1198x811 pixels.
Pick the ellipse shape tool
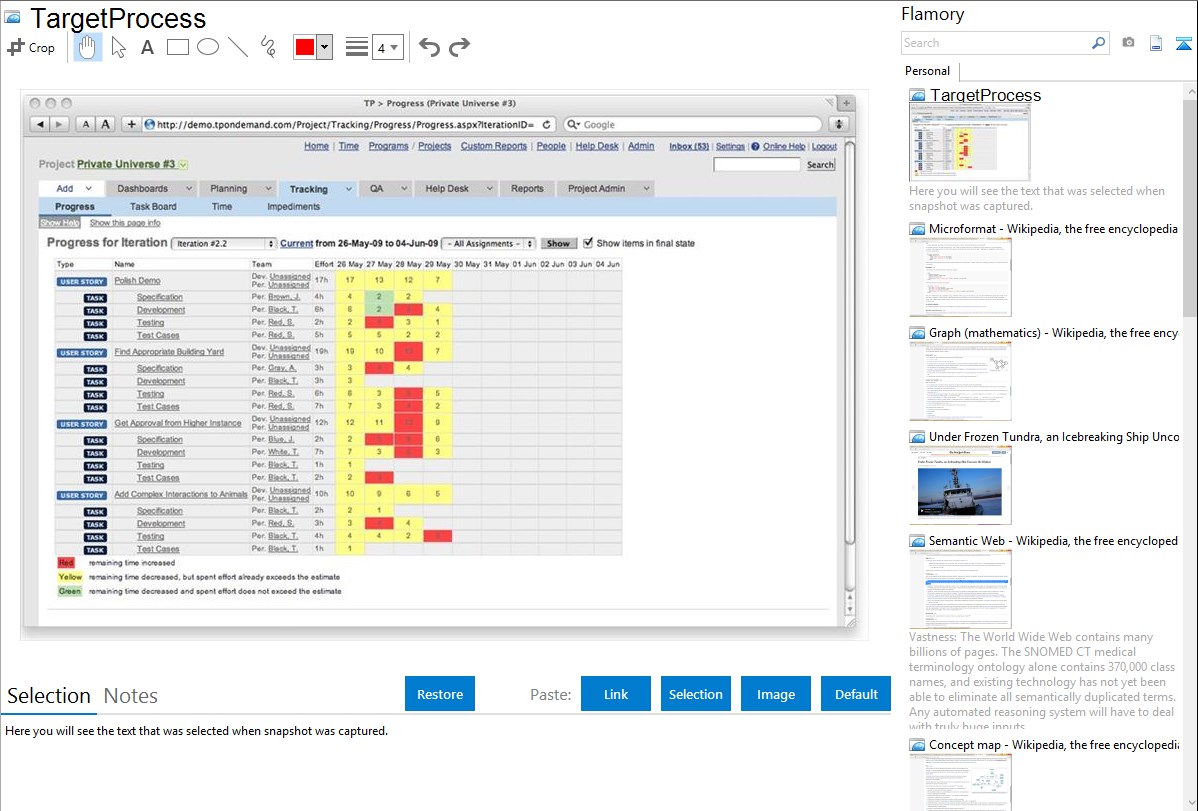208,47
